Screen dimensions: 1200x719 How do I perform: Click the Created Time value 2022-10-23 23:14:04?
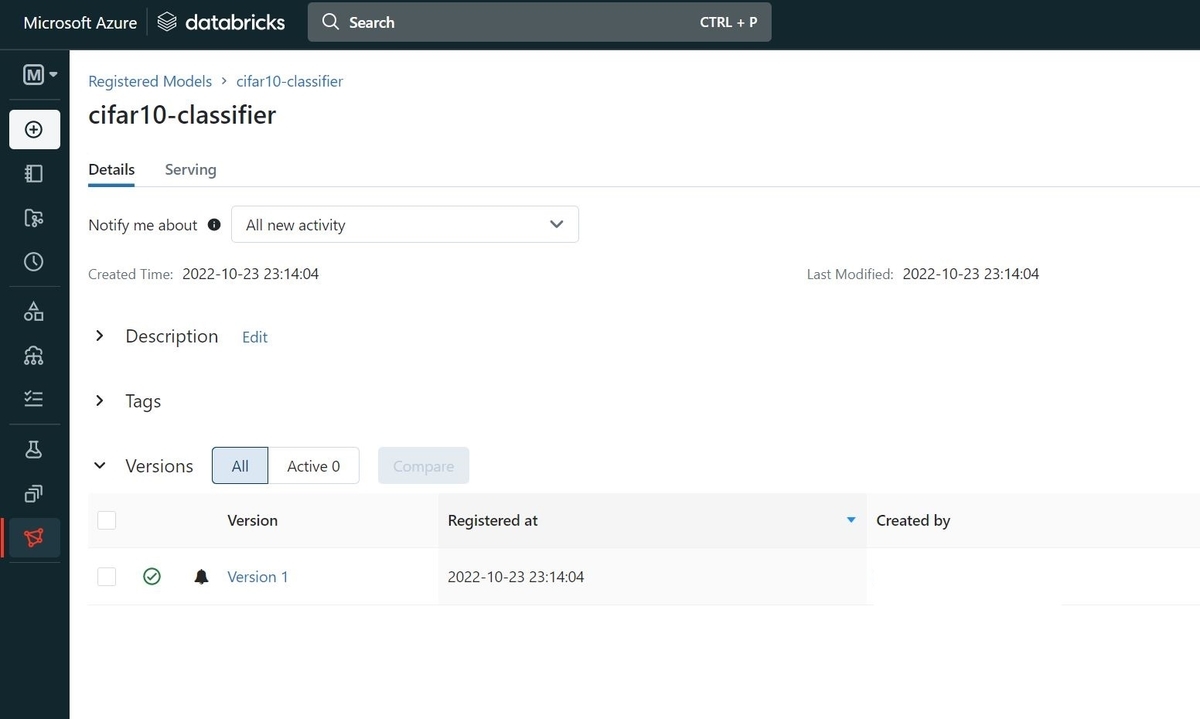point(251,273)
